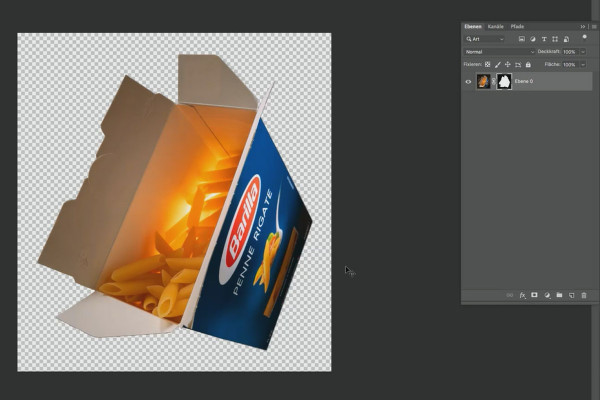This screenshot has height=400, width=600.
Task: Click the Deckkraft 100% opacity field
Action: pos(569,52)
